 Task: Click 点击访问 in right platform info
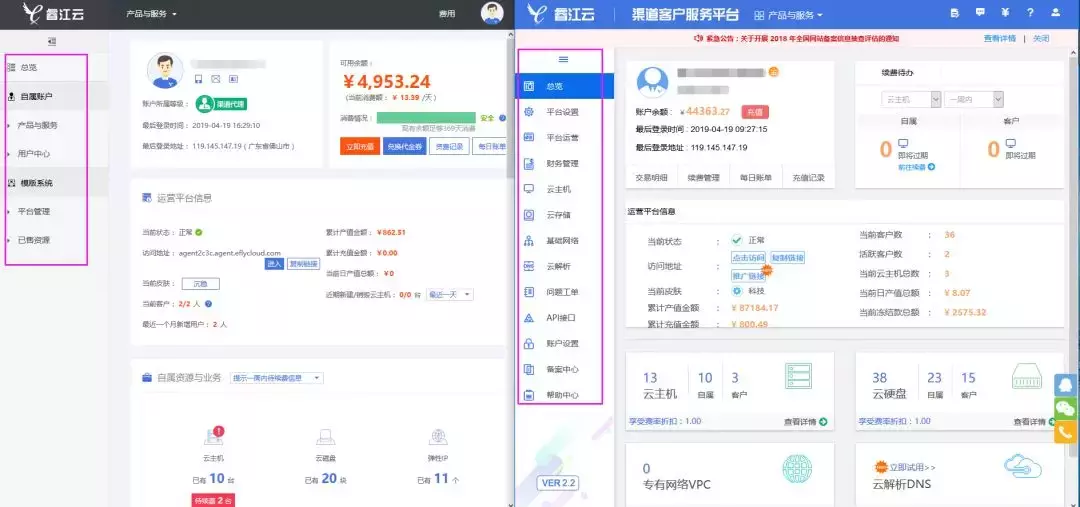(x=748, y=258)
